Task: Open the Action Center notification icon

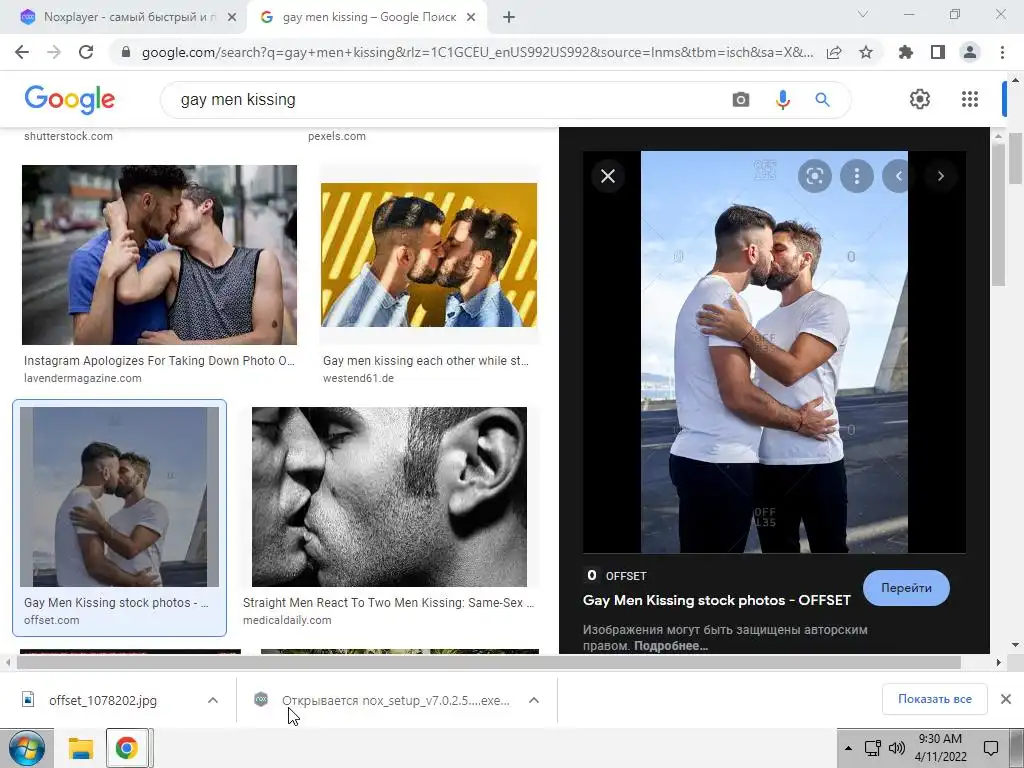Action: coord(991,748)
